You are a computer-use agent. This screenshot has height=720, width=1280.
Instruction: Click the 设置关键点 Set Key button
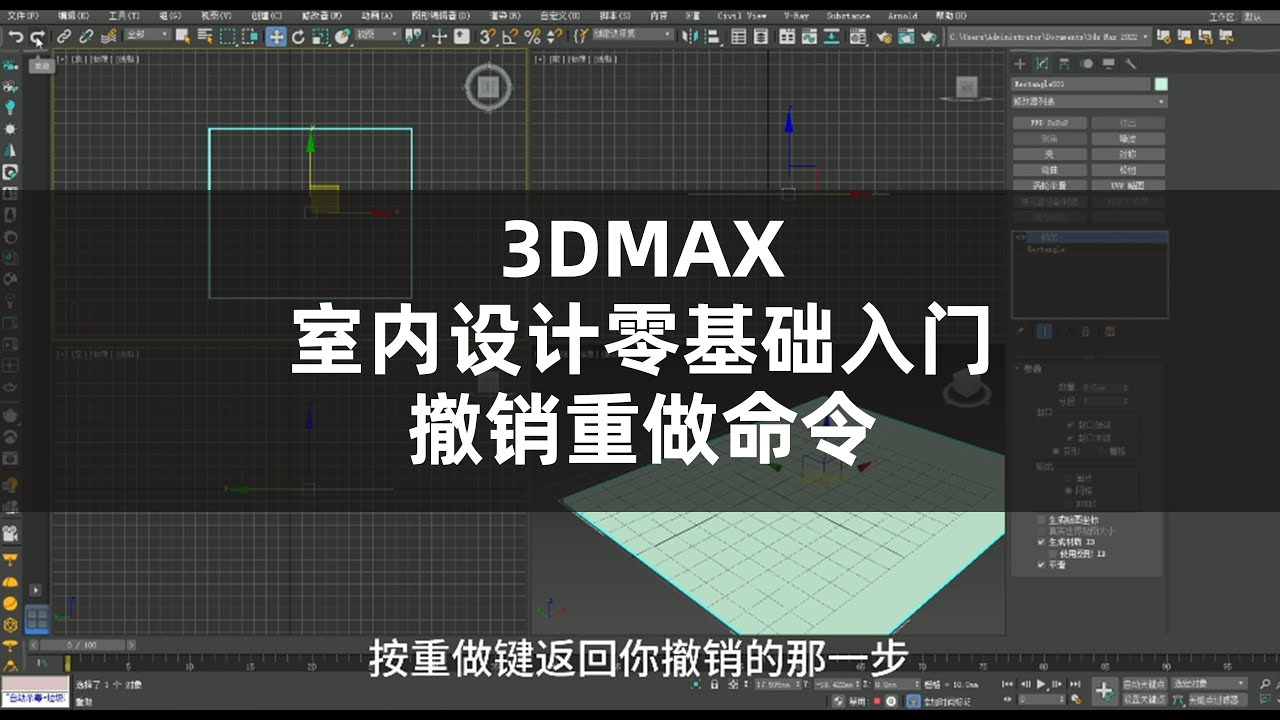pos(1143,699)
